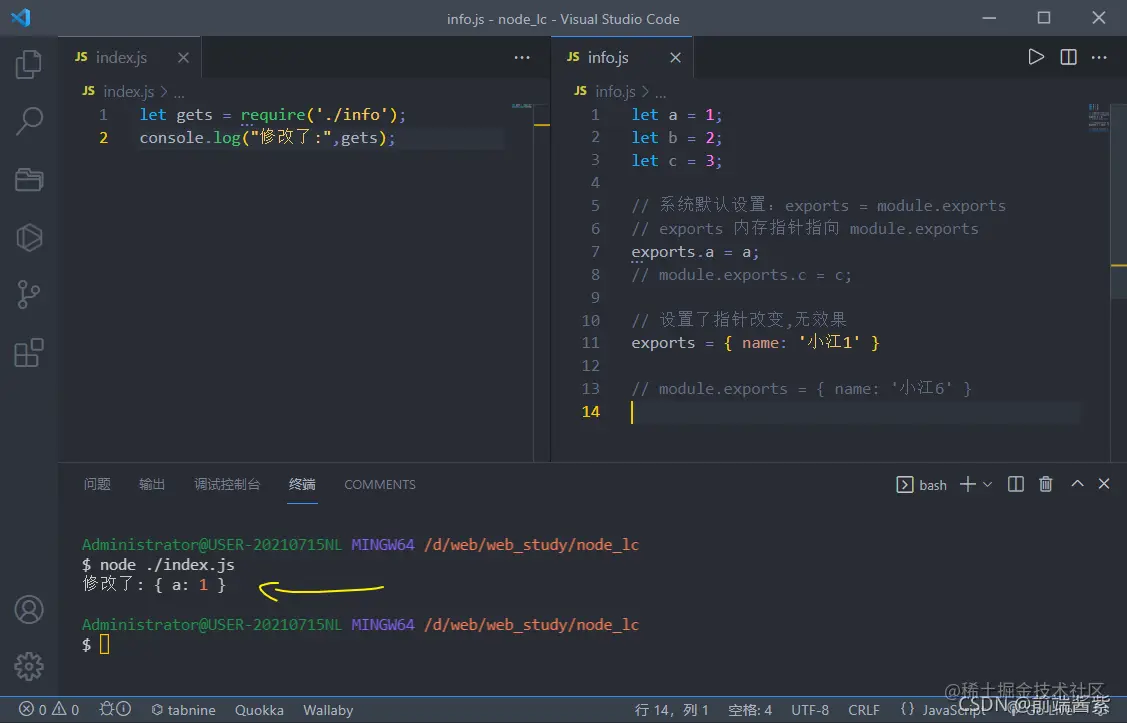
Task: Click the require('./info') call in index.js
Action: 318,115
